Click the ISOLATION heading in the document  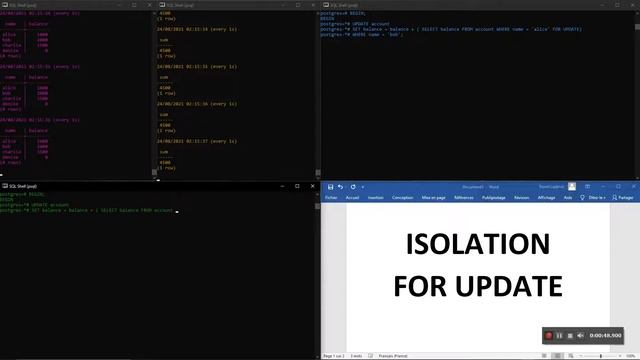(478, 244)
